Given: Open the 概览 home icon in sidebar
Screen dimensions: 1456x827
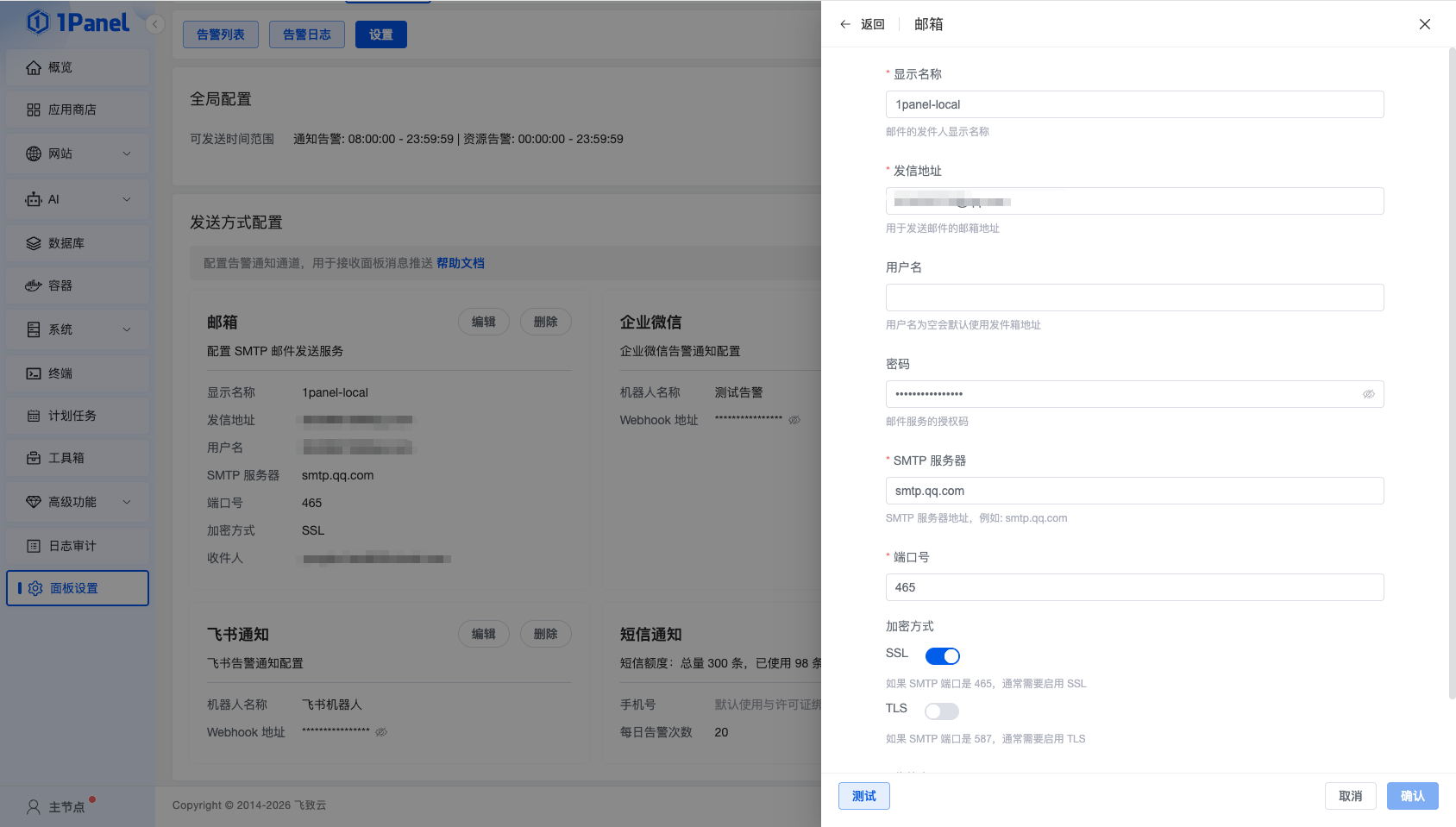Looking at the screenshot, I should click(34, 67).
